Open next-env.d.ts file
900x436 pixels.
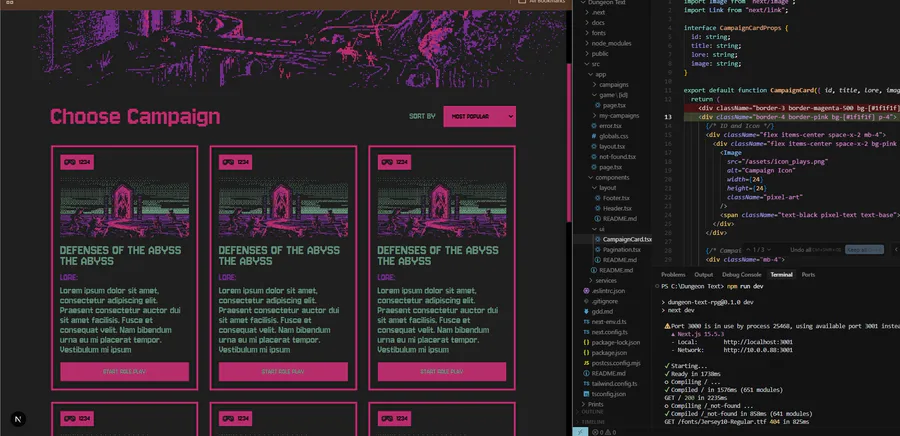(609, 322)
